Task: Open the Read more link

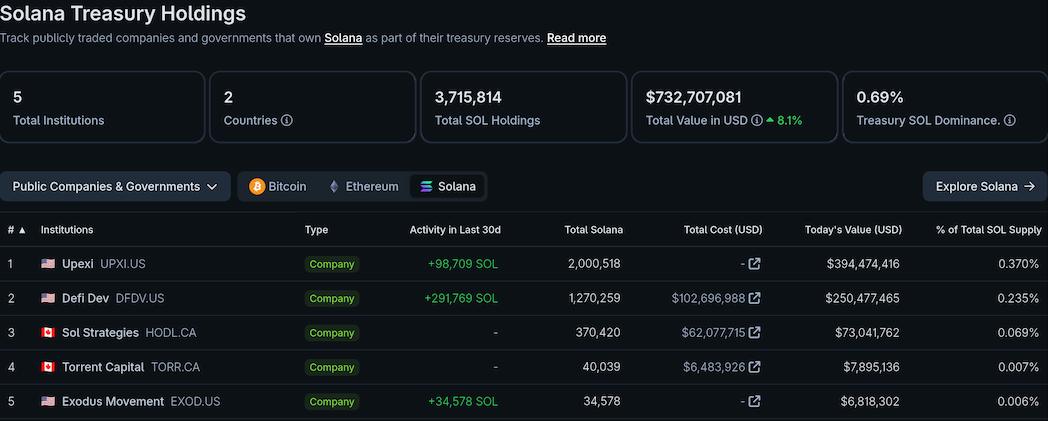Action: point(576,38)
